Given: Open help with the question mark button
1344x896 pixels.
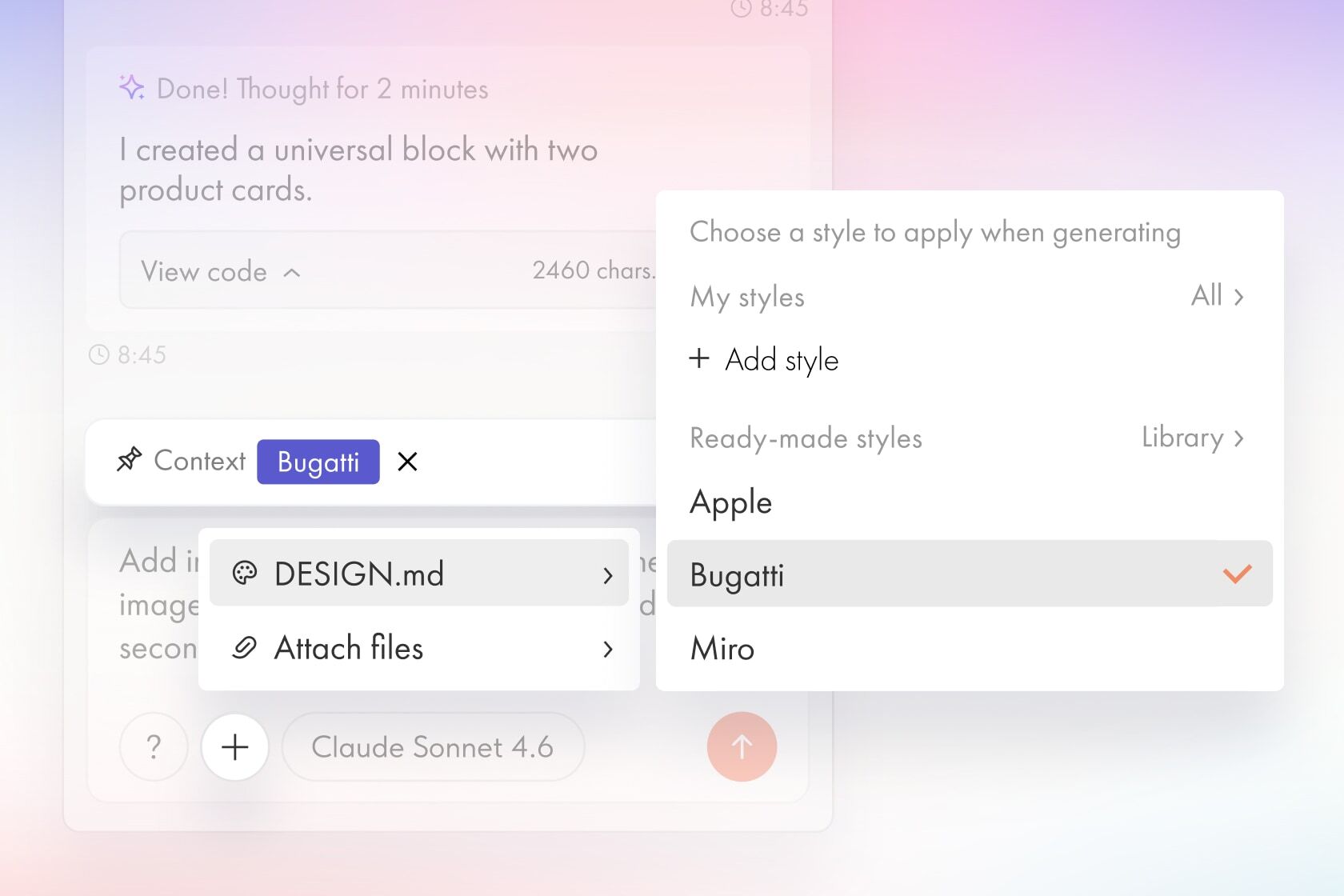Looking at the screenshot, I should 154,746.
